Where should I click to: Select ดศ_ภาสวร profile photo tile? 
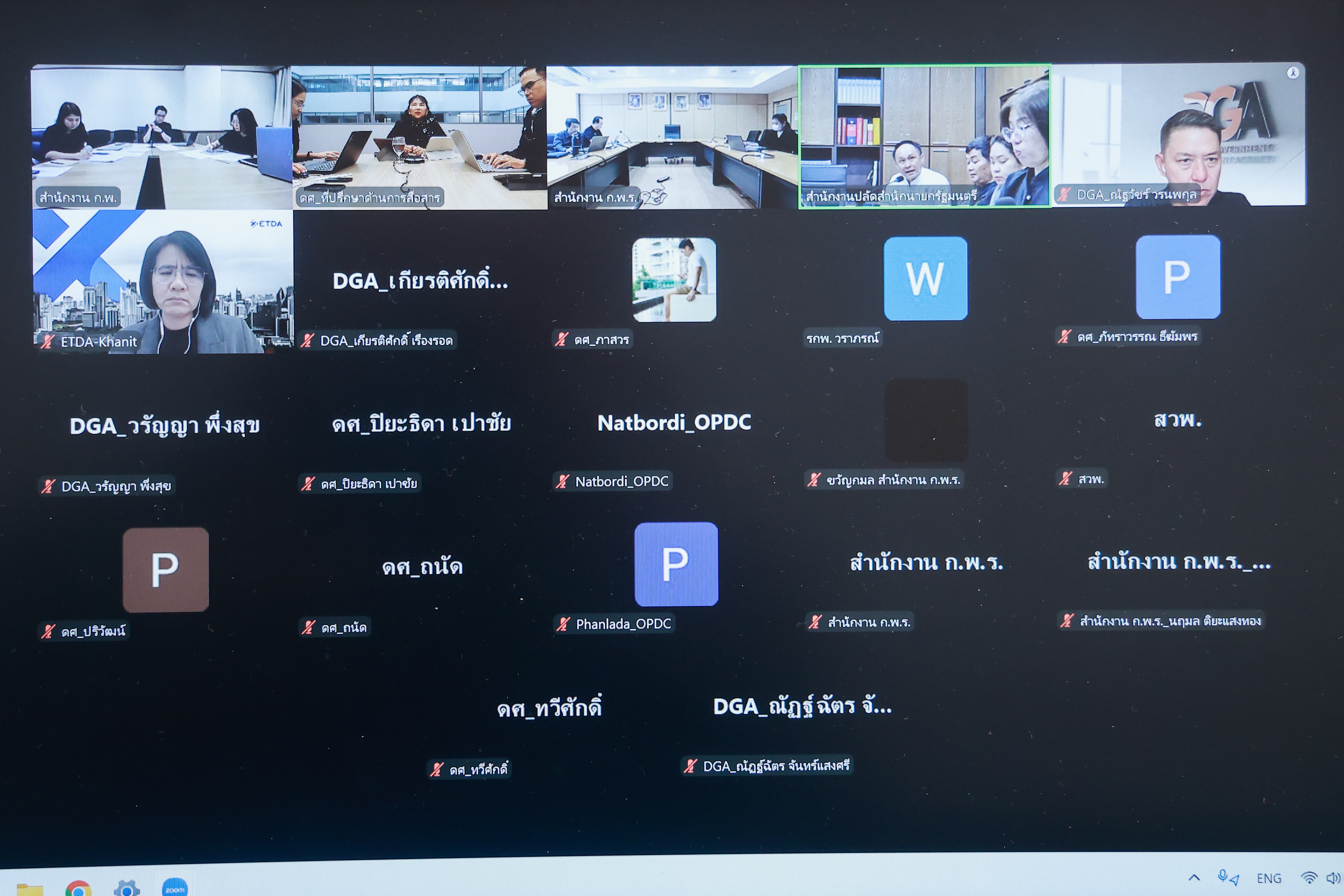674,280
